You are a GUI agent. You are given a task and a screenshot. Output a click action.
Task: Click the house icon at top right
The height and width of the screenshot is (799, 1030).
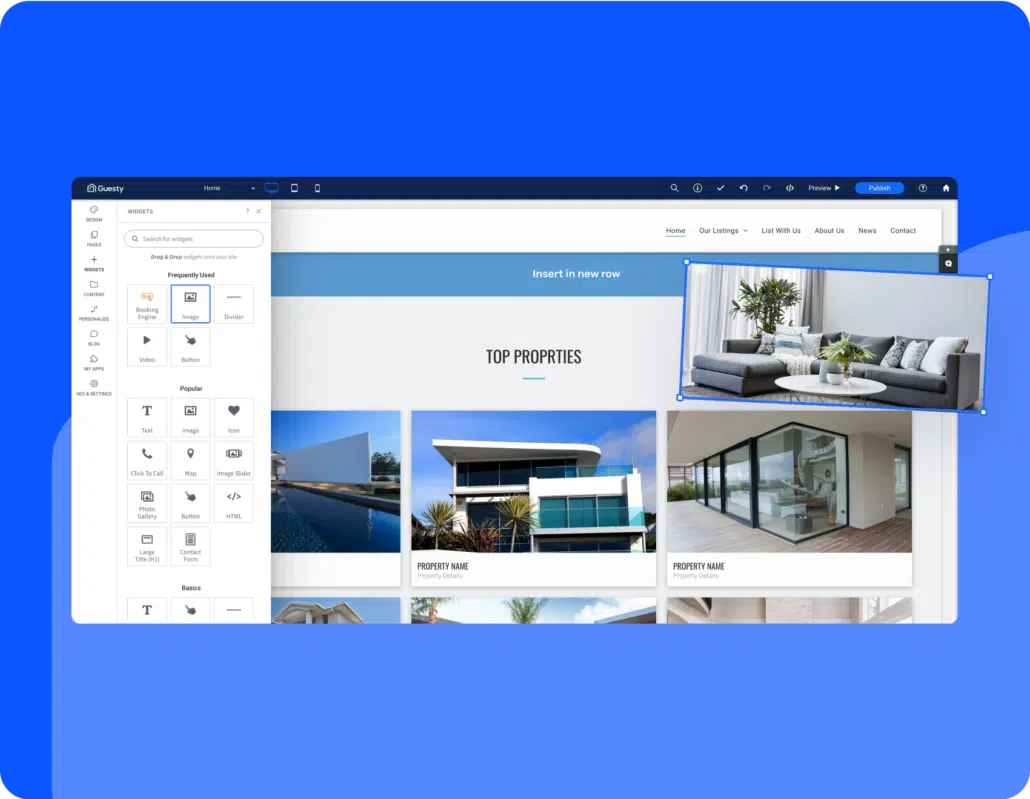click(x=946, y=188)
